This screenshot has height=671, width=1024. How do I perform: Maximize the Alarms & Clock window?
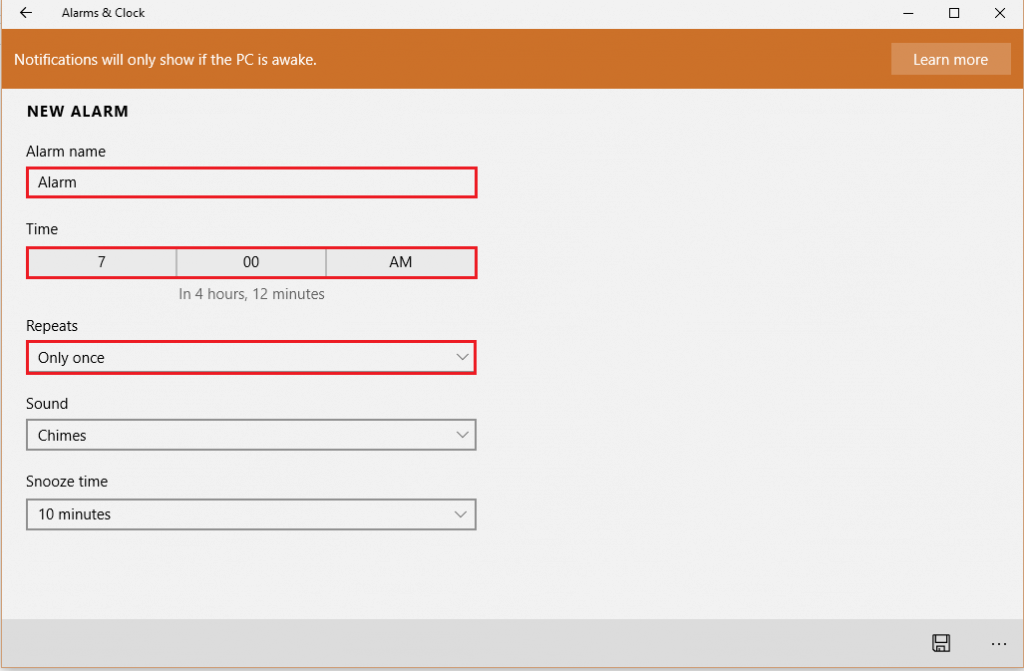click(x=953, y=13)
